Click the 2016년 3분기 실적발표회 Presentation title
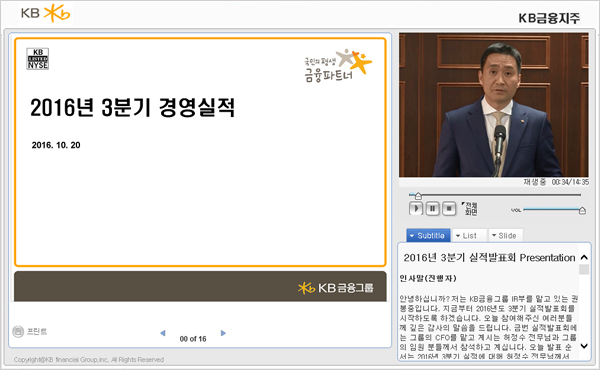Viewport: 600px width, 370px height. [489, 258]
